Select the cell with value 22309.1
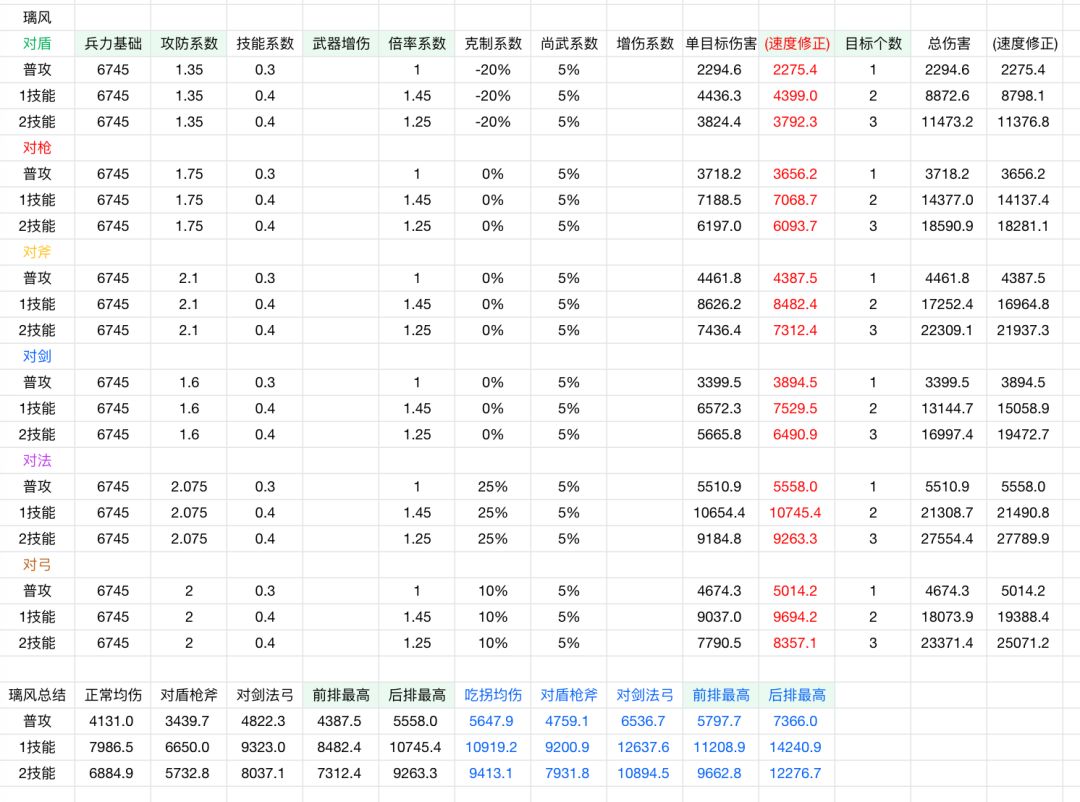The image size is (1080, 802). 947,330
